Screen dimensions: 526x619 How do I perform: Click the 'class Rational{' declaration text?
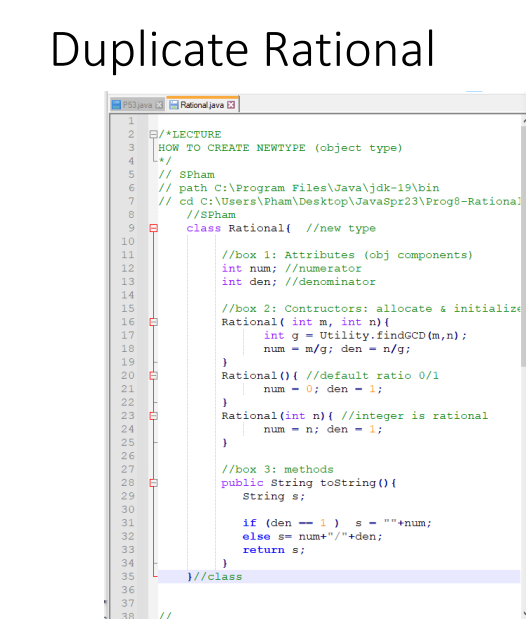coord(239,228)
